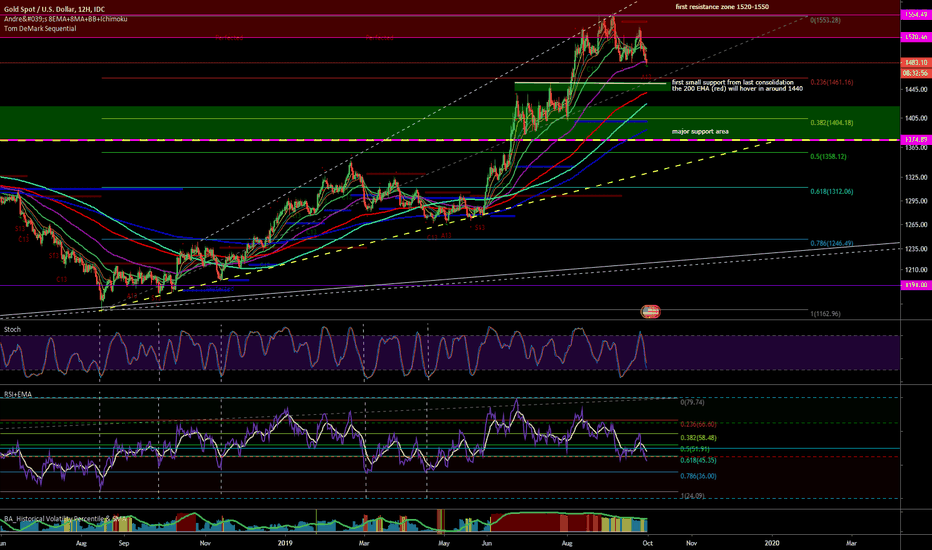Select the RSI 1(24.09) Fibonacci label
The width and height of the screenshot is (932, 550).
coord(692,495)
